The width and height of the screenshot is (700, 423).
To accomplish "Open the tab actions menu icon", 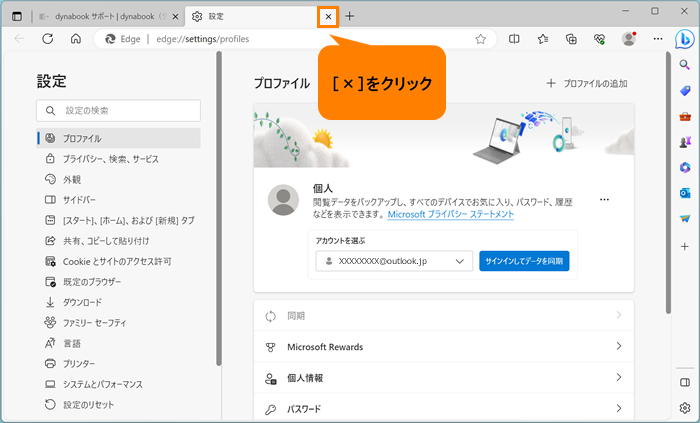I will (x=17, y=17).
